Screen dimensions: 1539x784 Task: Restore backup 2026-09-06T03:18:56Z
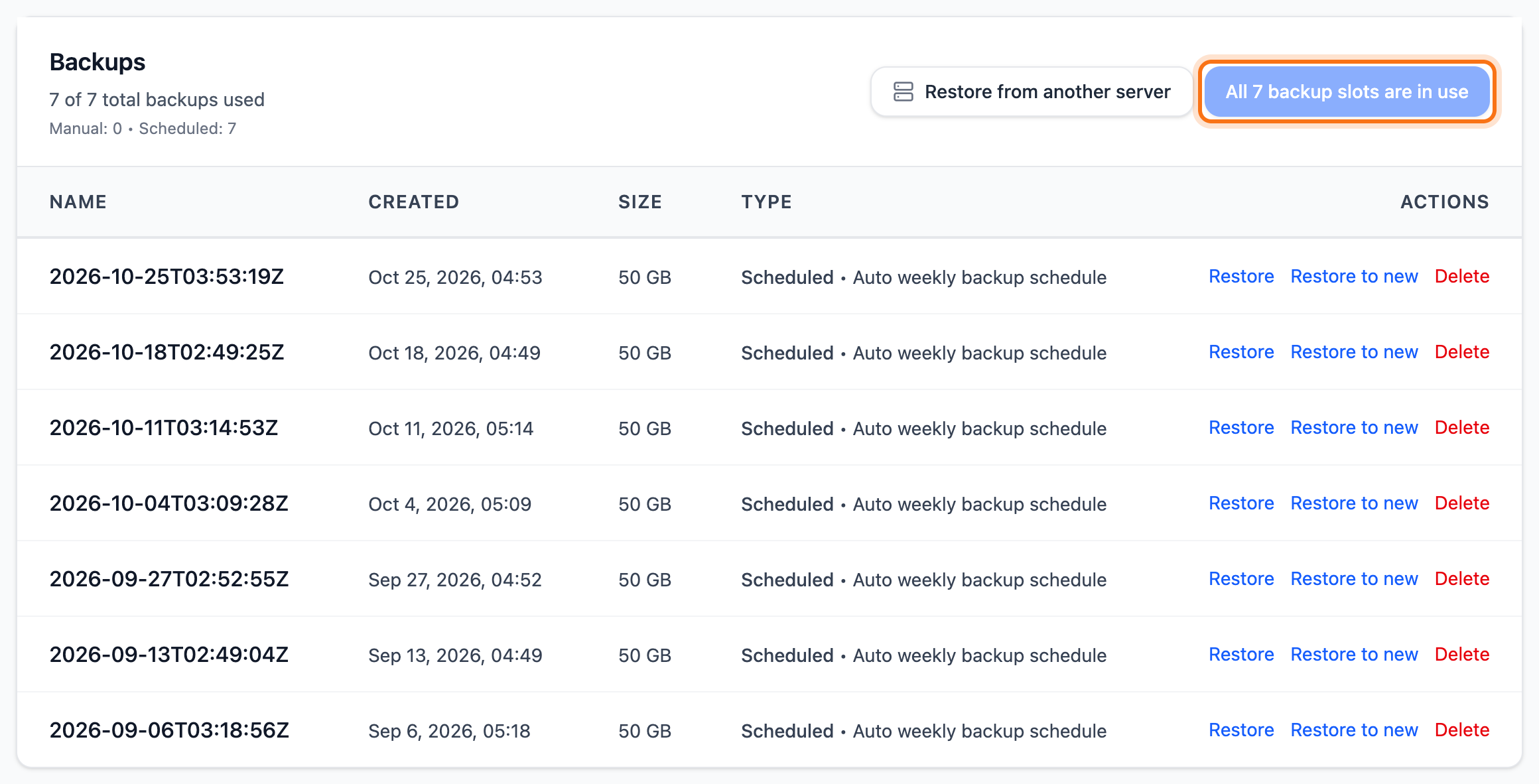pyautogui.click(x=1241, y=730)
